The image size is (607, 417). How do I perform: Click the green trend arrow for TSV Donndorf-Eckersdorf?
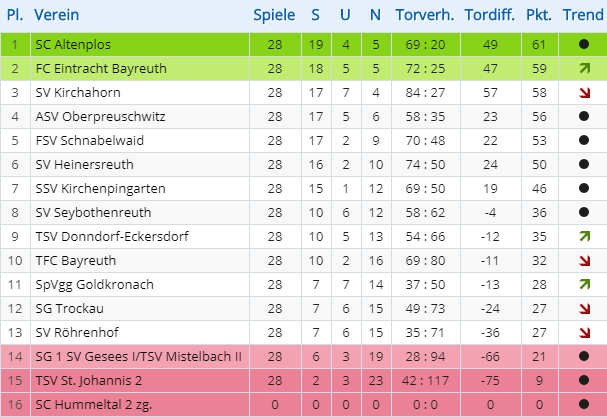coord(583,237)
